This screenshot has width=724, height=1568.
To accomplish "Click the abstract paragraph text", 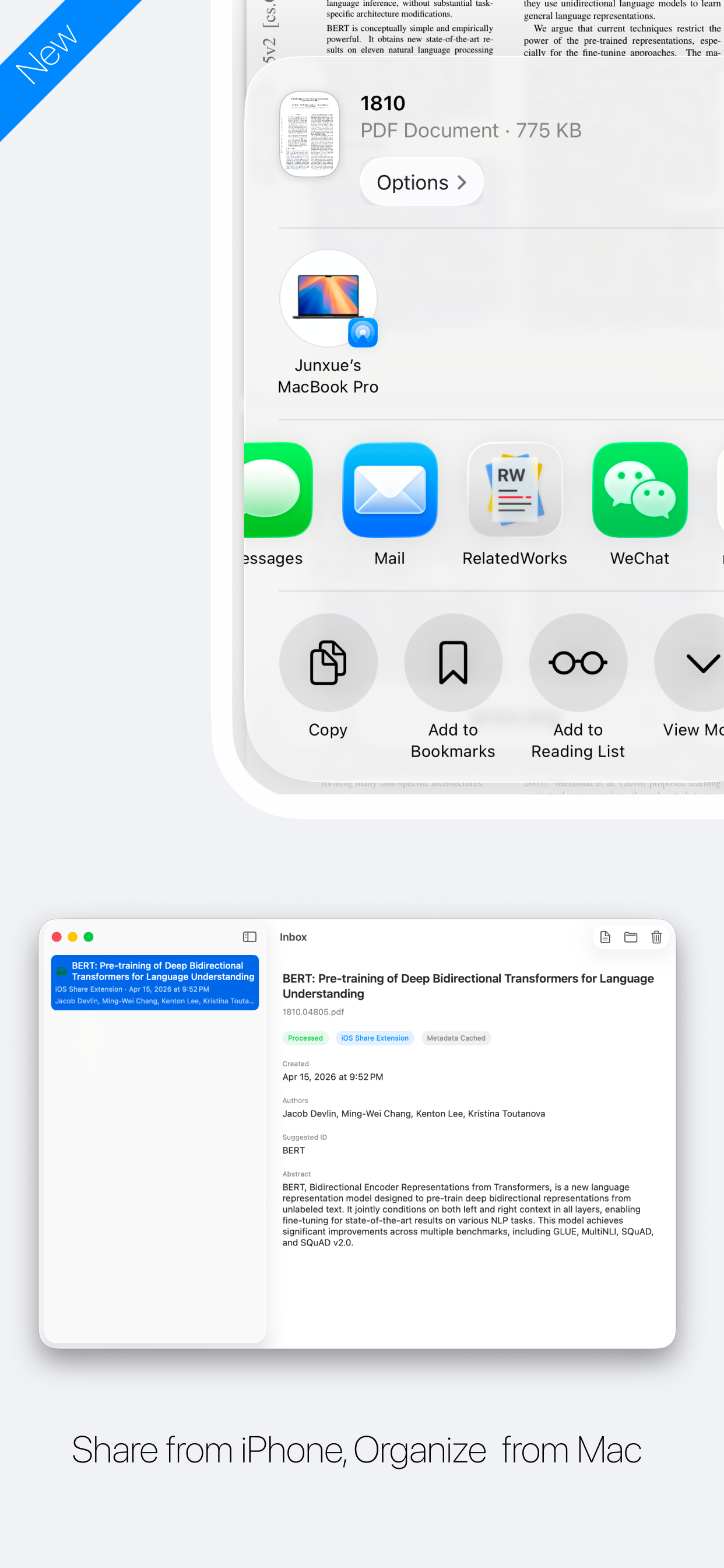I will 468,1214.
